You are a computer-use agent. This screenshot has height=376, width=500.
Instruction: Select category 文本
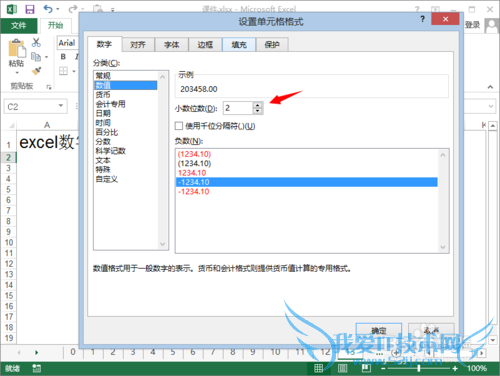(126, 160)
